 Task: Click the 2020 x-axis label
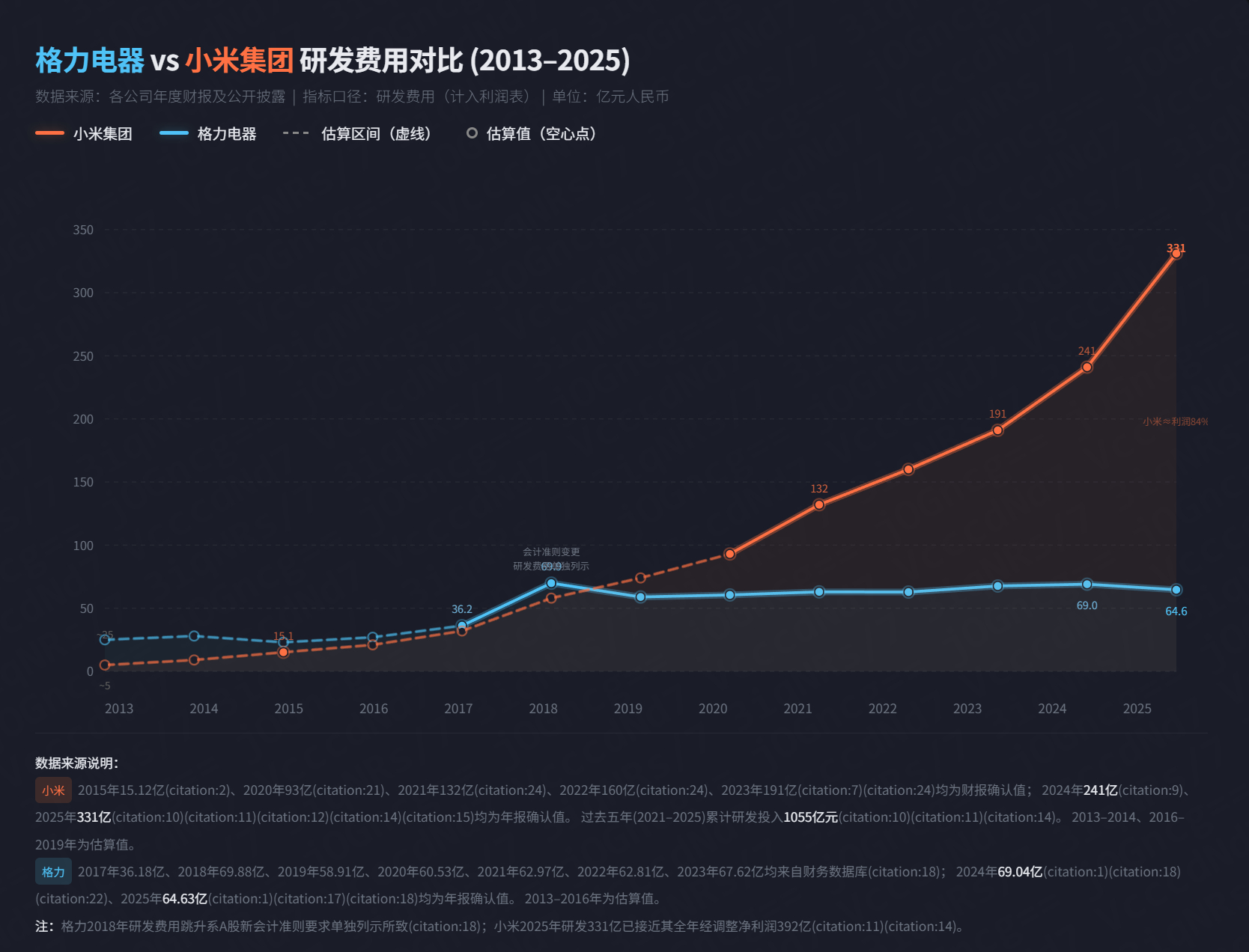[713, 709]
